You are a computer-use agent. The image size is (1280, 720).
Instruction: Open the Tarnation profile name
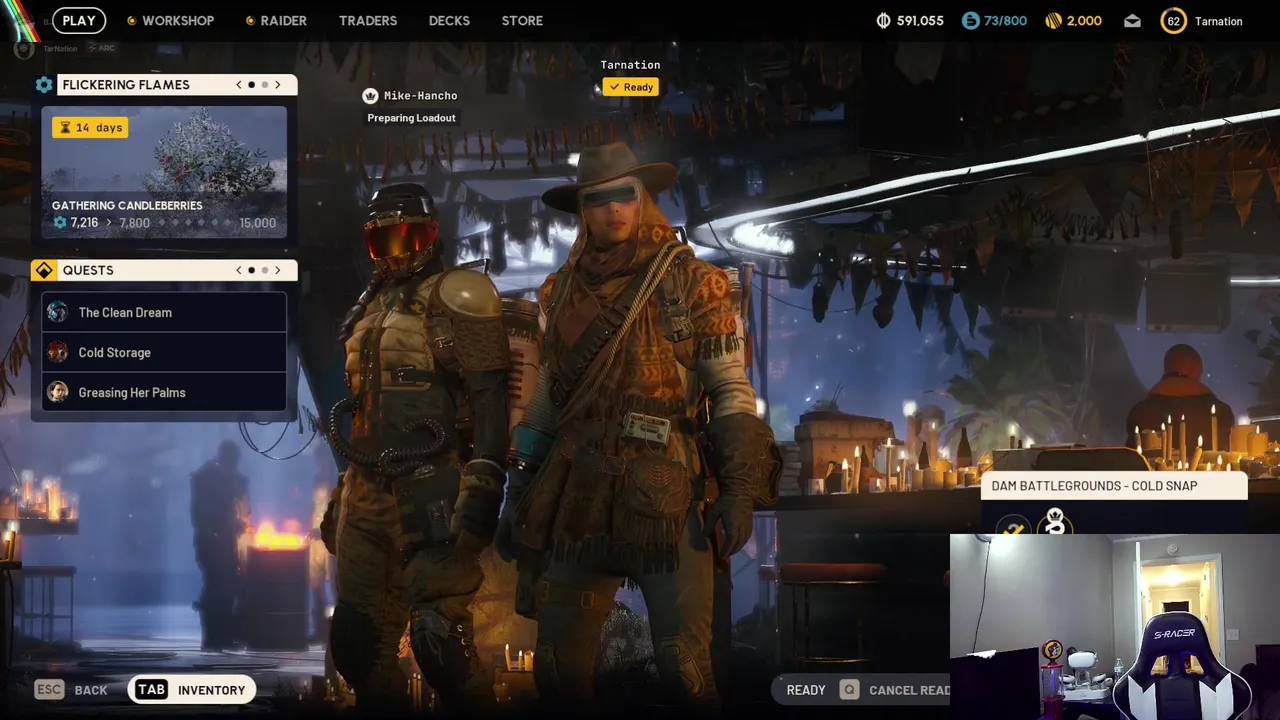click(1218, 21)
